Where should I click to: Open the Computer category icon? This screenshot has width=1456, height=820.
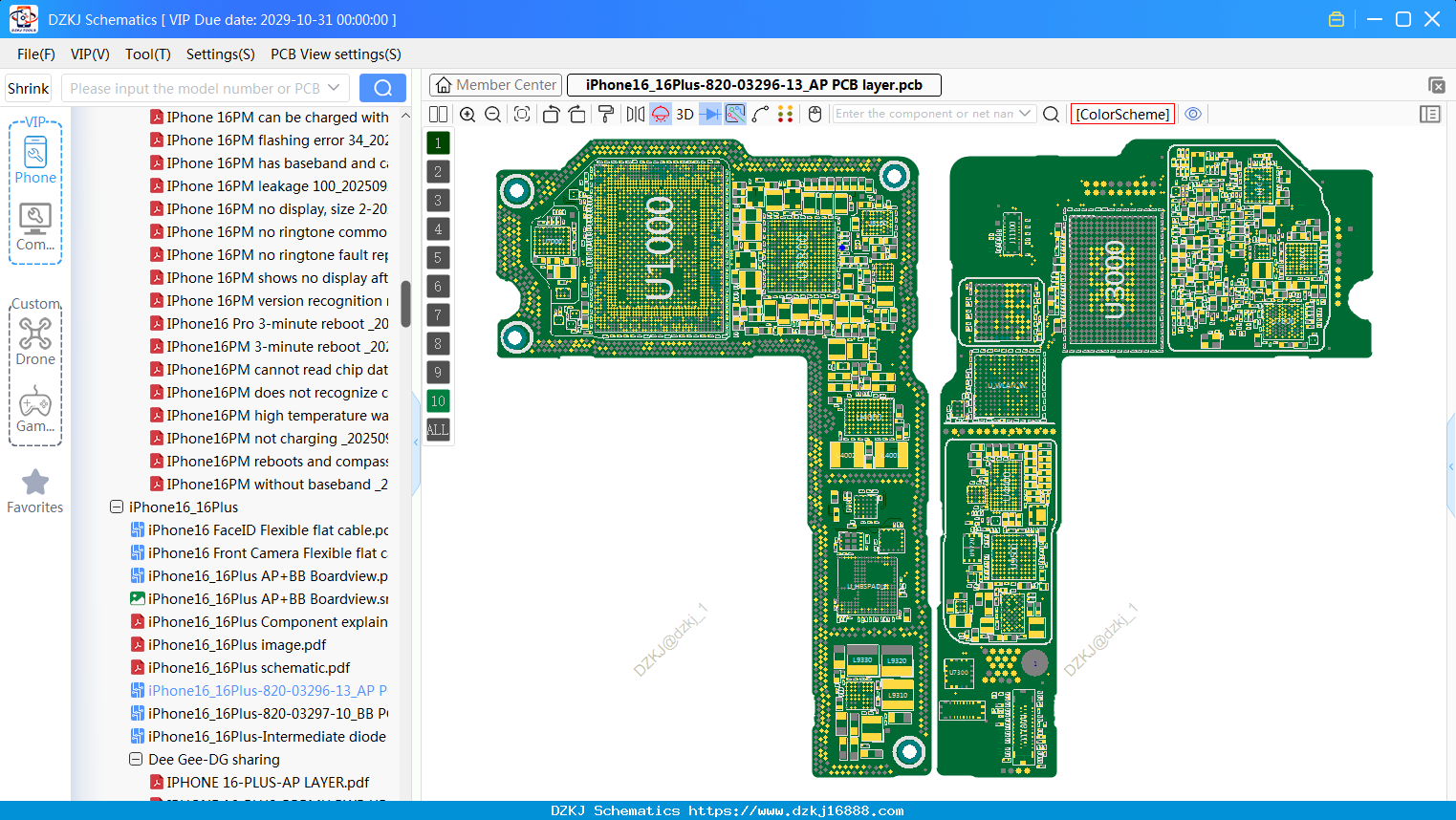[35, 227]
